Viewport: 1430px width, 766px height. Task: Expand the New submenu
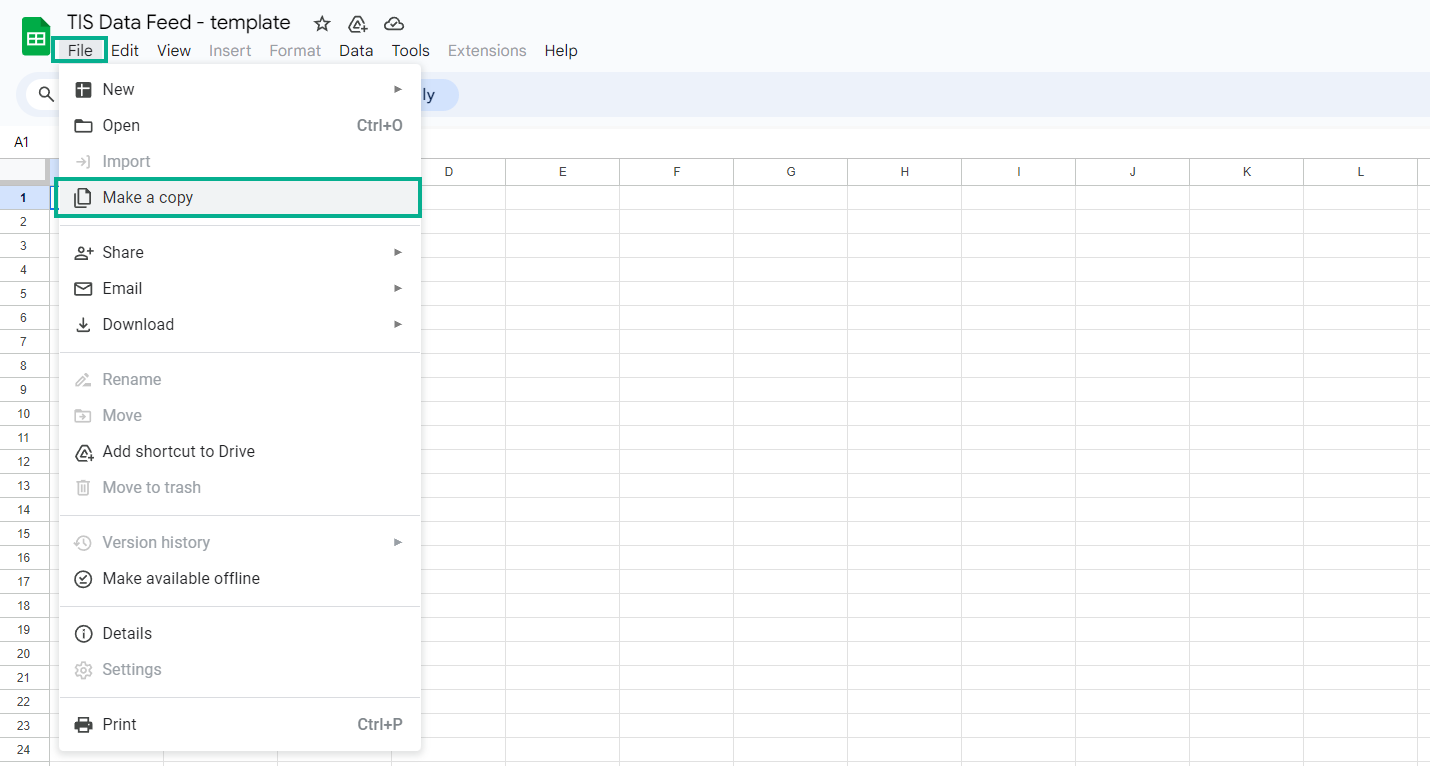[x=398, y=88]
